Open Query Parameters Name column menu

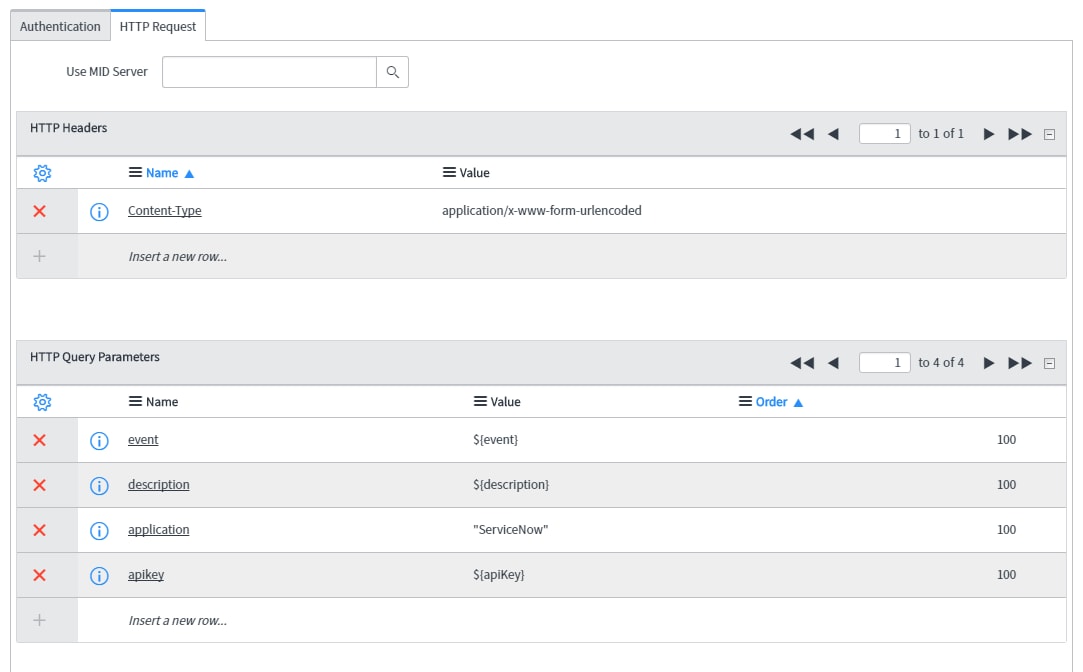pyautogui.click(x=135, y=401)
